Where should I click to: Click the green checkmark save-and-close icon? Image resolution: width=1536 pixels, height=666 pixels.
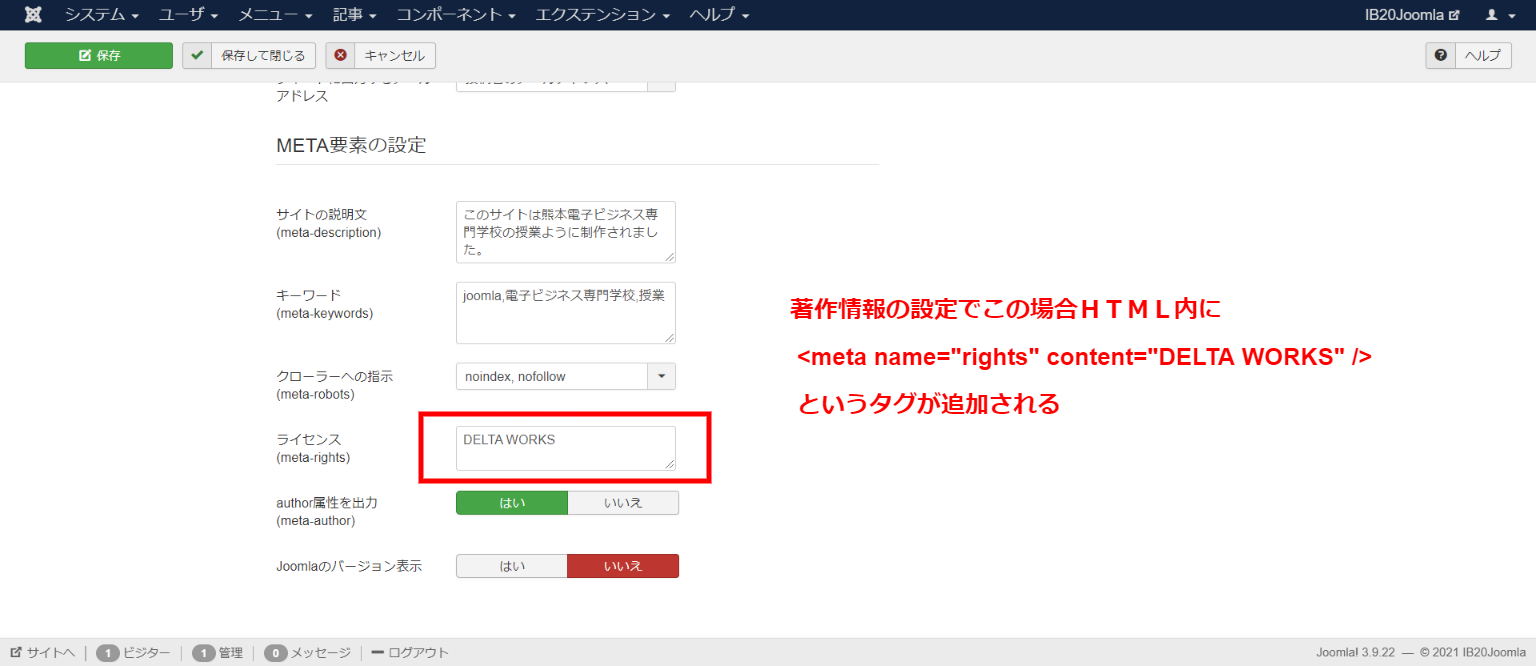point(198,56)
